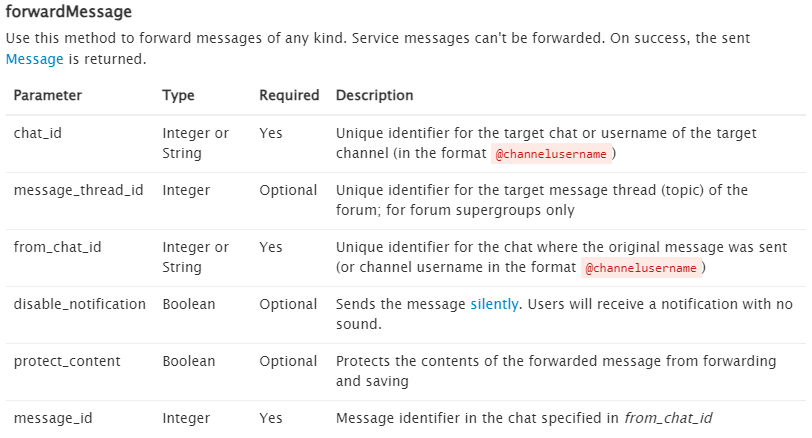
Task: Click Integer or String in chat_id row
Action: pyautogui.click(x=195, y=143)
